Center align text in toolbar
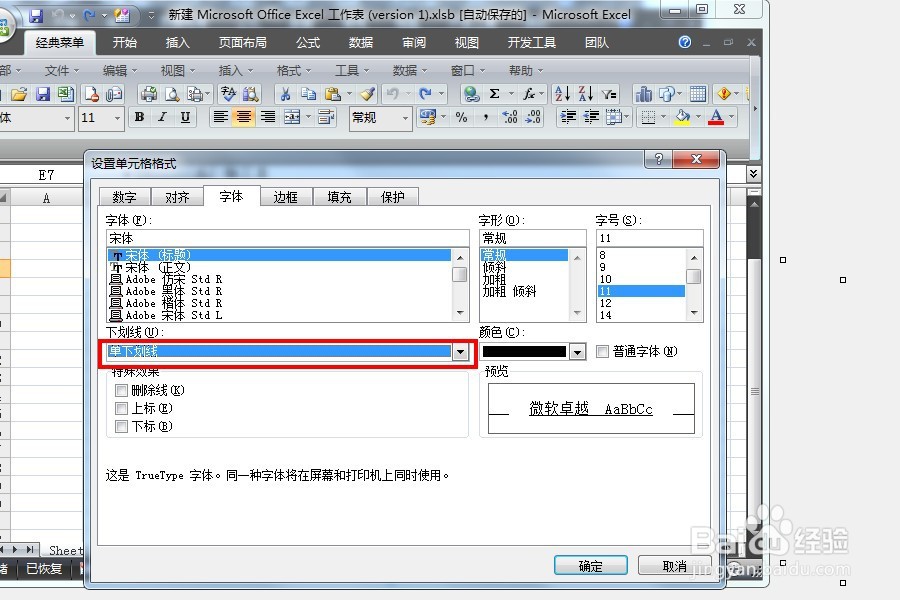900x600 pixels. pos(244,117)
